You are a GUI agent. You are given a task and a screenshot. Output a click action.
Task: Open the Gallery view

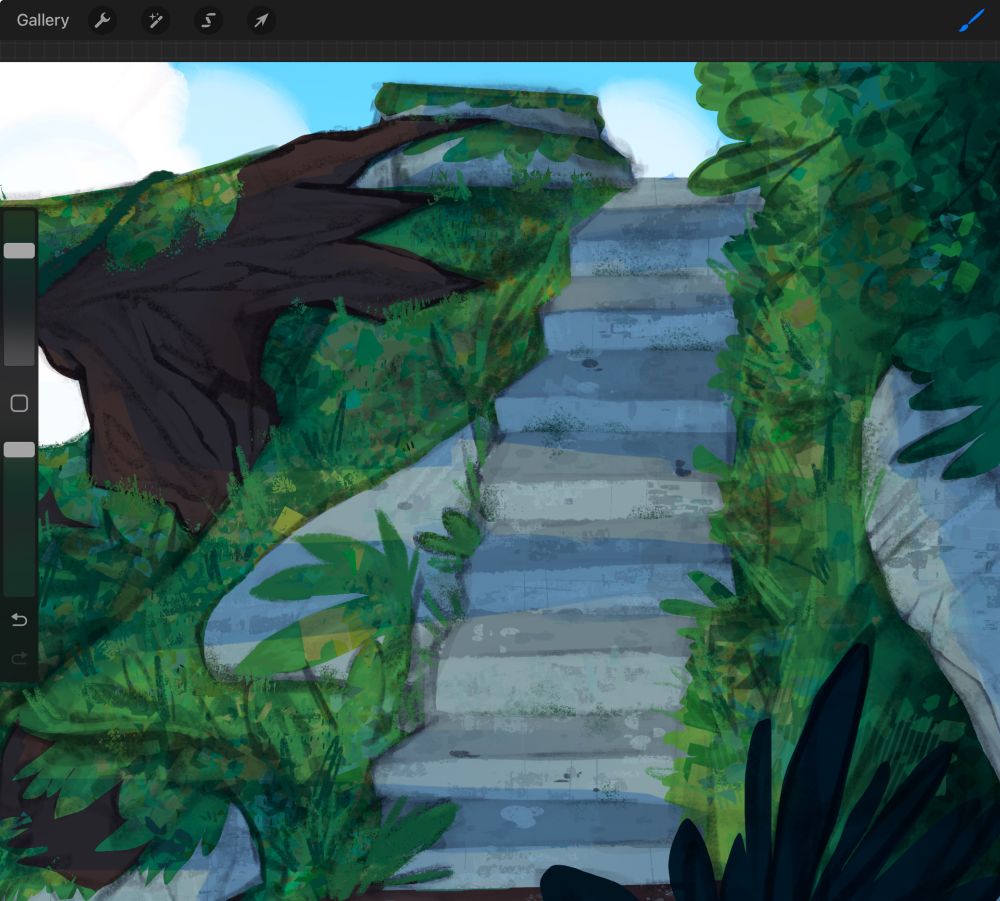tap(43, 20)
